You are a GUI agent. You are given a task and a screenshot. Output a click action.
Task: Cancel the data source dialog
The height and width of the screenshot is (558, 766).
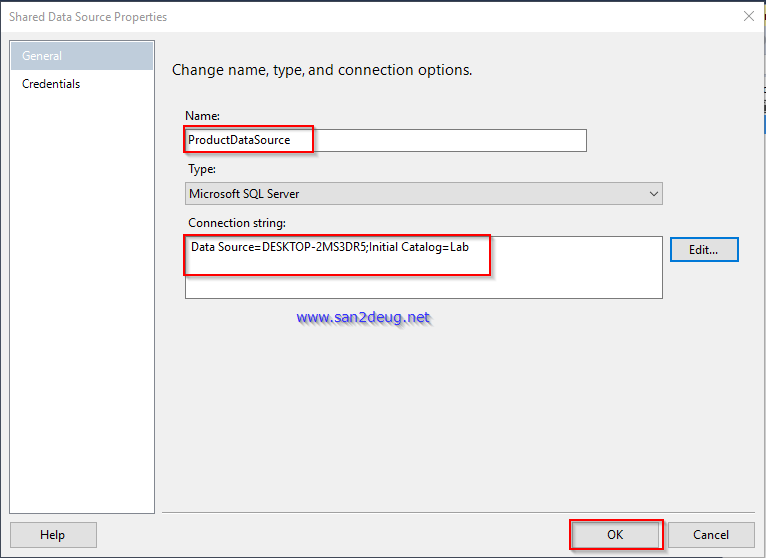point(711,535)
